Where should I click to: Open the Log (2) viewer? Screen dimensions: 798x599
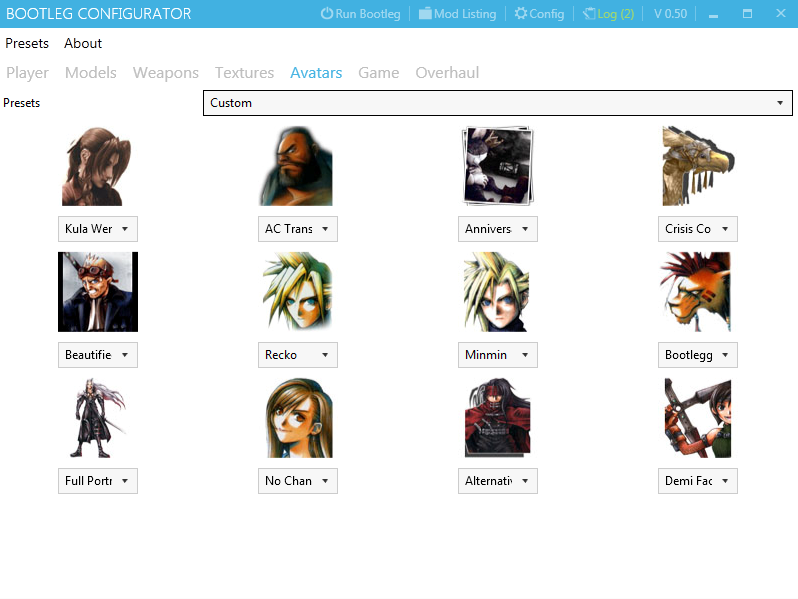pos(608,14)
